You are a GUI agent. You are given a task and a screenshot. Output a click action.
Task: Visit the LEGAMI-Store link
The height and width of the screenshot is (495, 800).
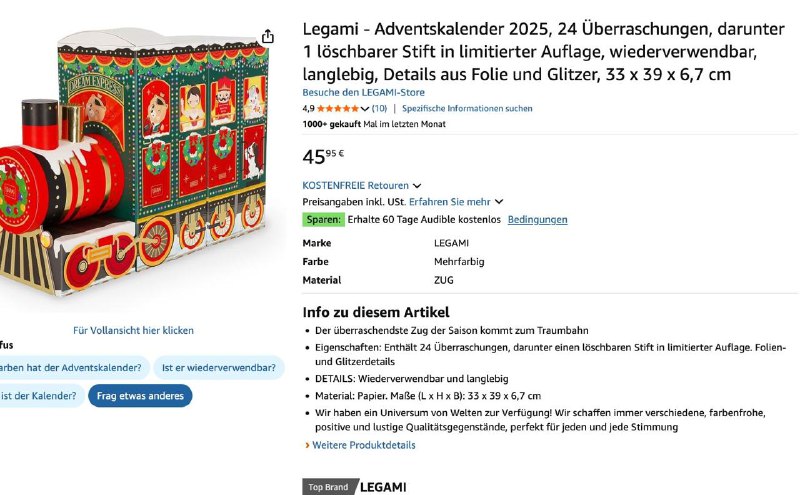[x=363, y=92]
